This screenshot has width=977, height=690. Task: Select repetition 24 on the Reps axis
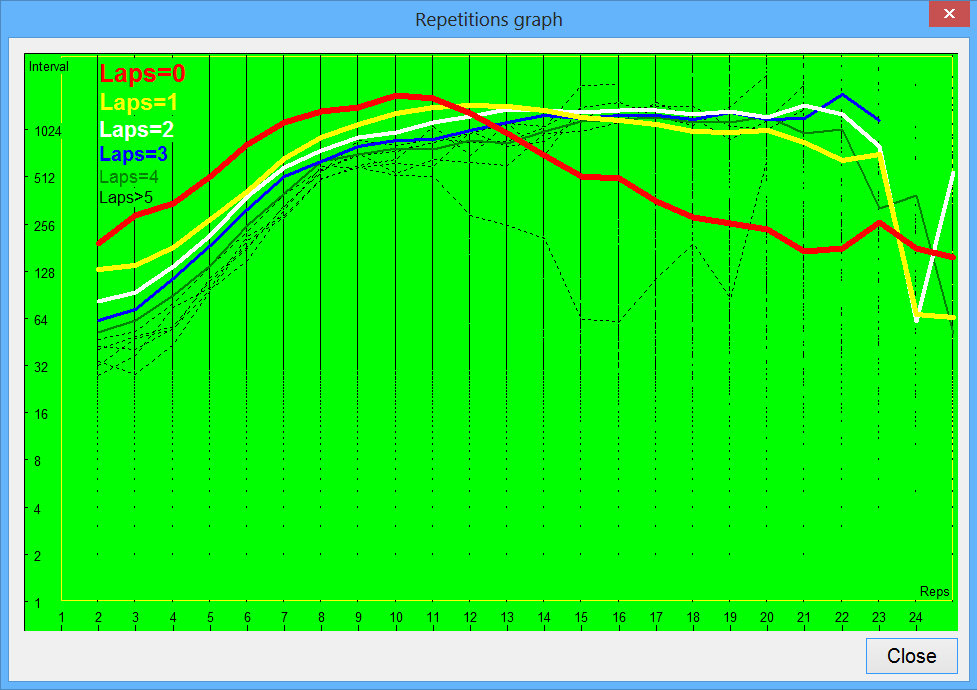pyautogui.click(x=915, y=617)
